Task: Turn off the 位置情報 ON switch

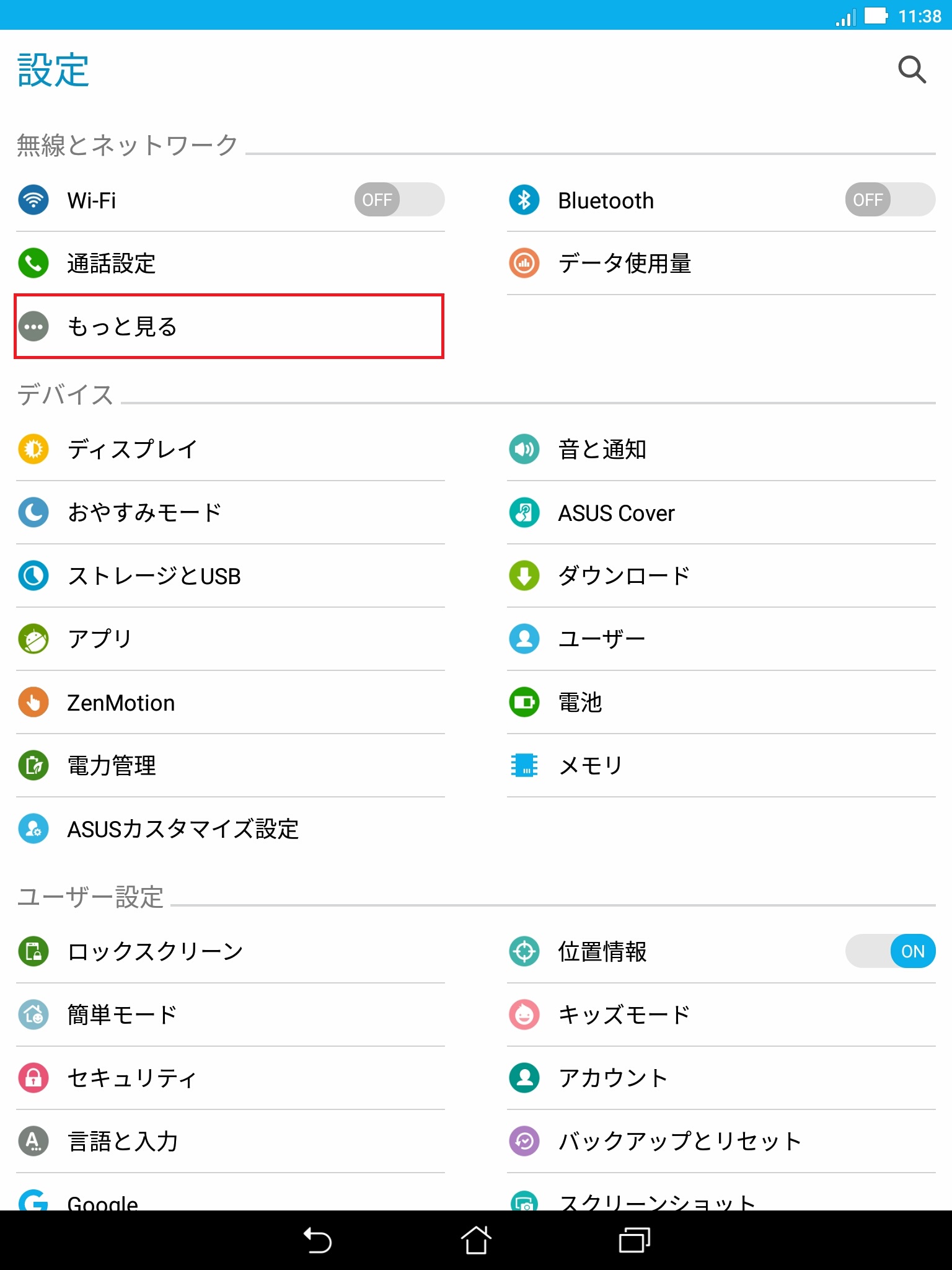Action: [890, 951]
